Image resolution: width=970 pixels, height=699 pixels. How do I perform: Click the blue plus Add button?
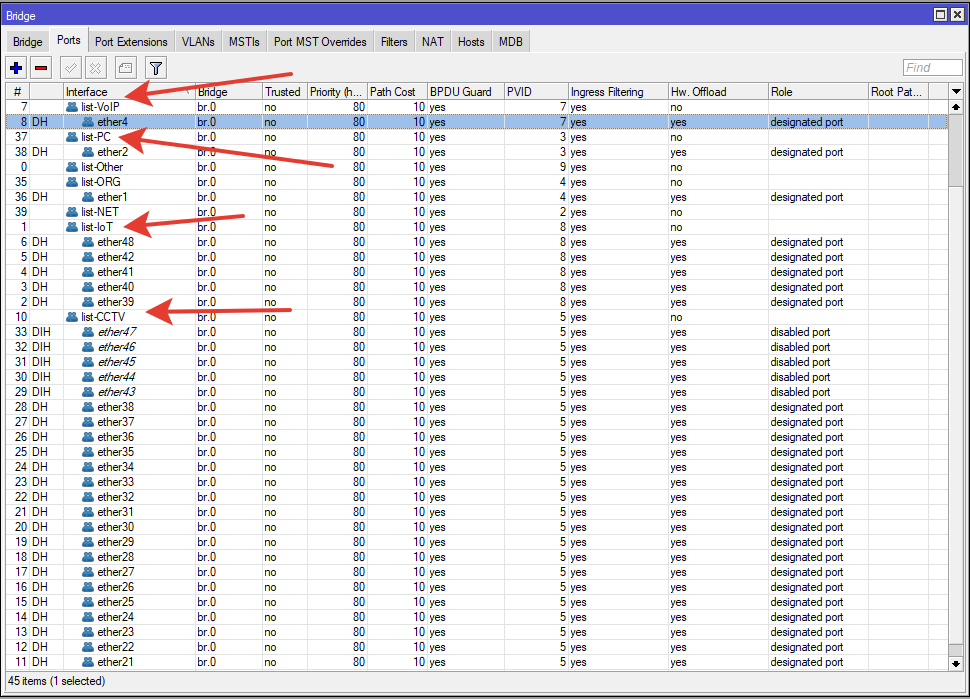point(16,68)
